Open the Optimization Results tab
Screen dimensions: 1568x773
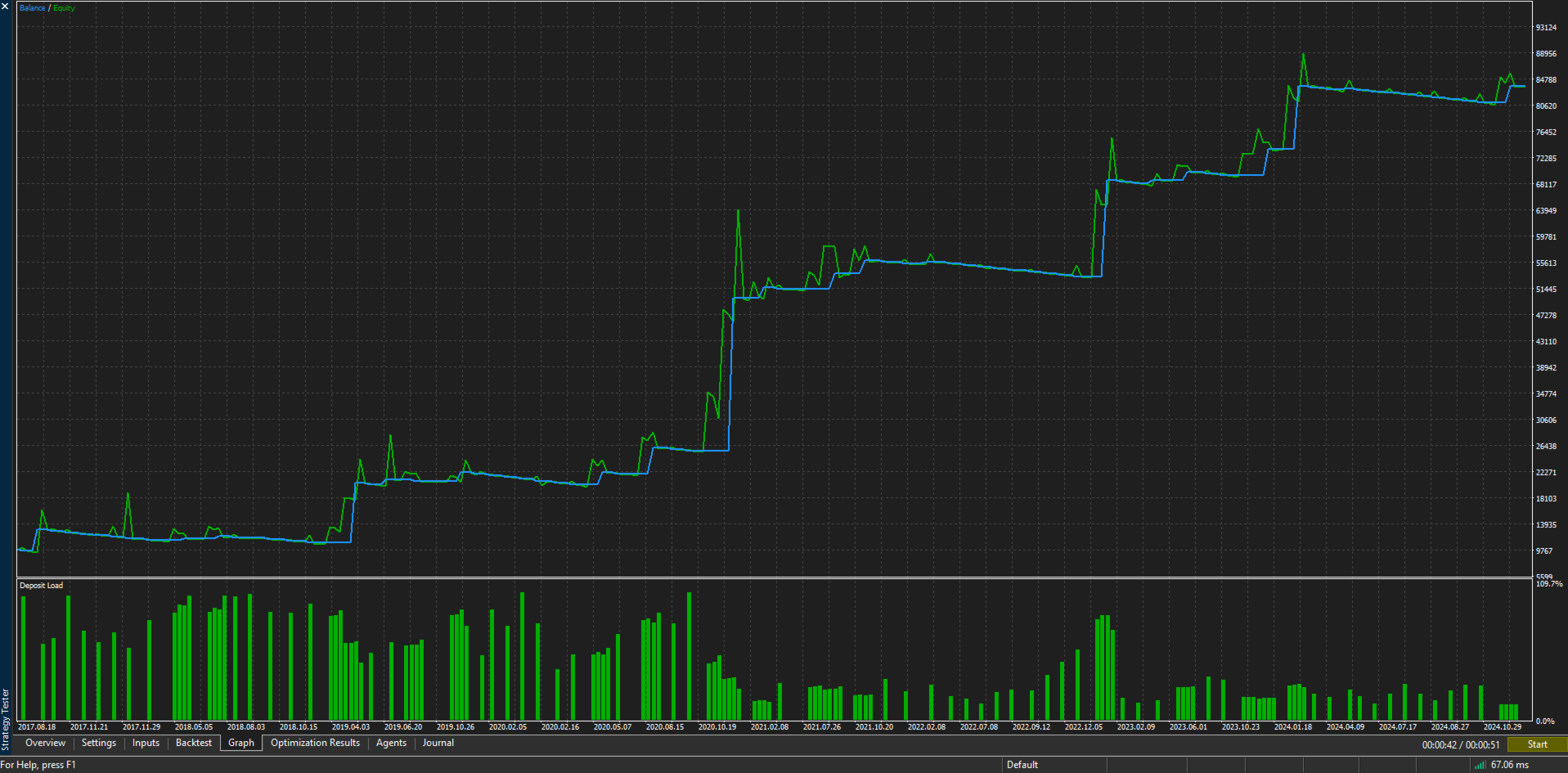pyautogui.click(x=315, y=743)
